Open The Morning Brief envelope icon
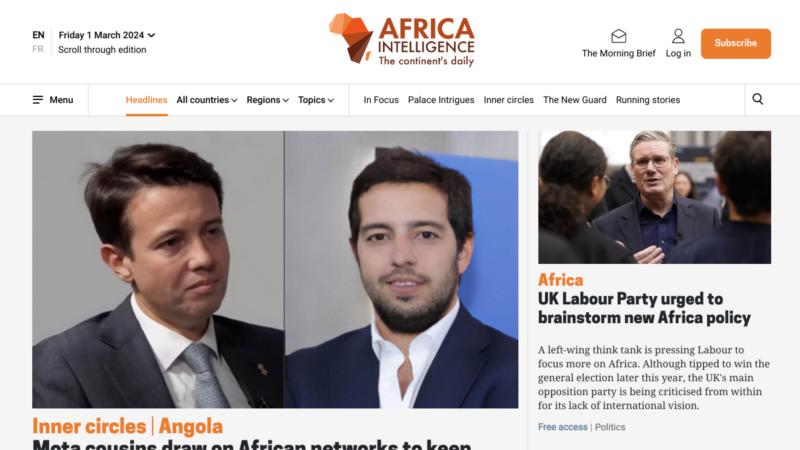 point(618,36)
